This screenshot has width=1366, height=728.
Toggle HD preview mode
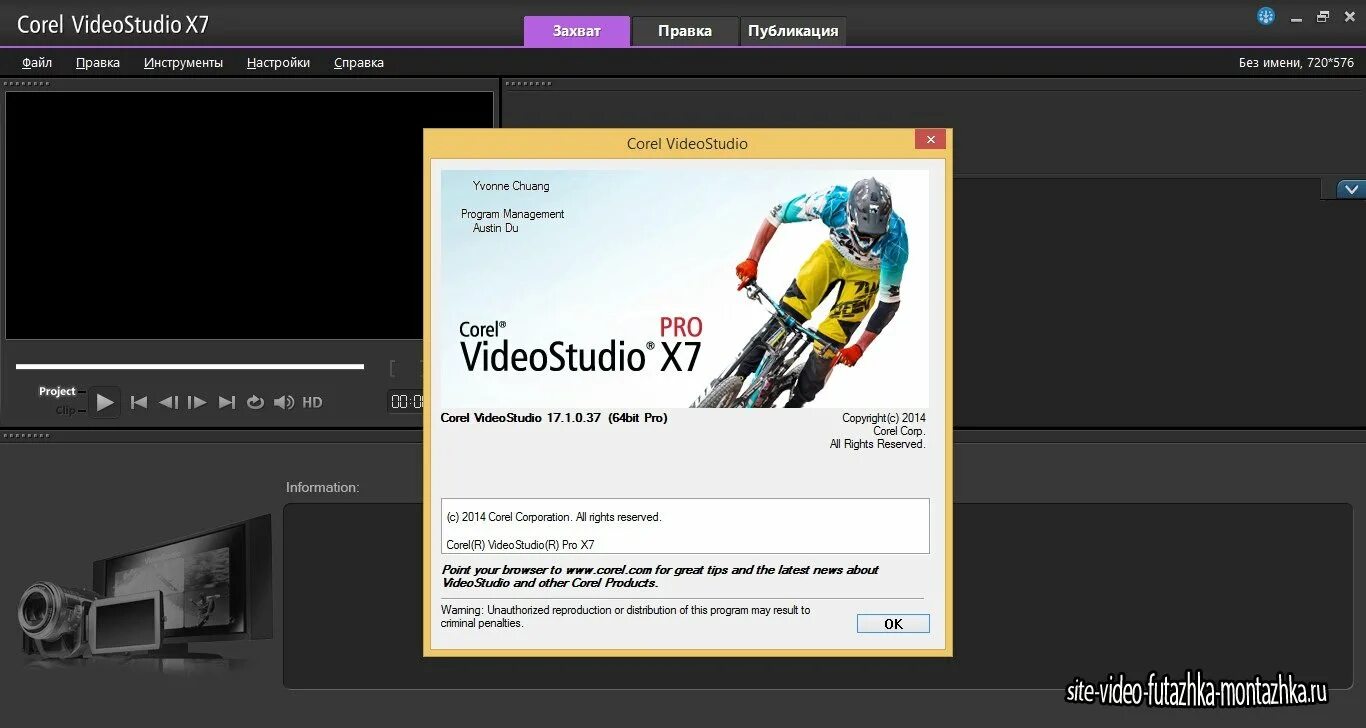(312, 402)
